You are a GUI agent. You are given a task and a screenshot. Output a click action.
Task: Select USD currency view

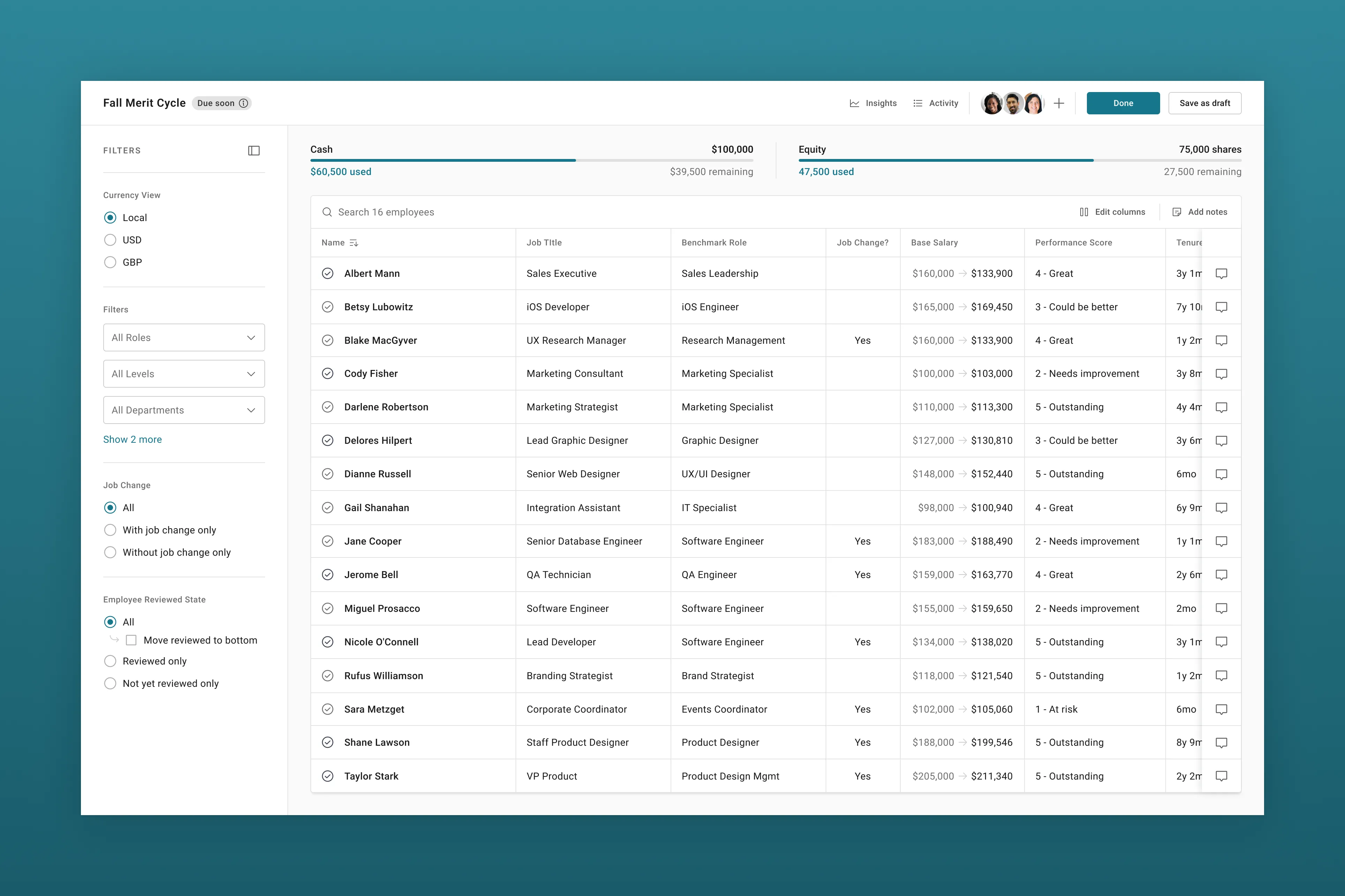click(110, 240)
